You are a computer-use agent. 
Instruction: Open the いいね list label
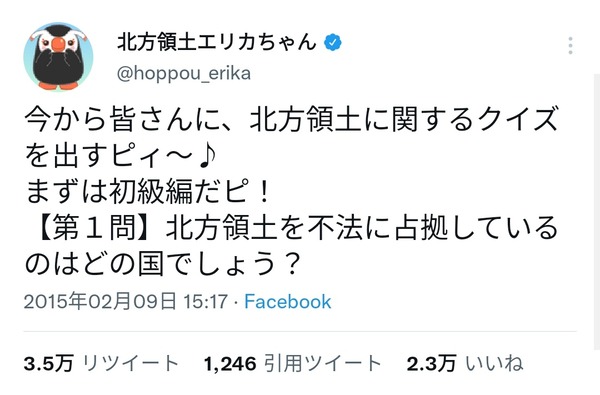pyautogui.click(x=494, y=363)
